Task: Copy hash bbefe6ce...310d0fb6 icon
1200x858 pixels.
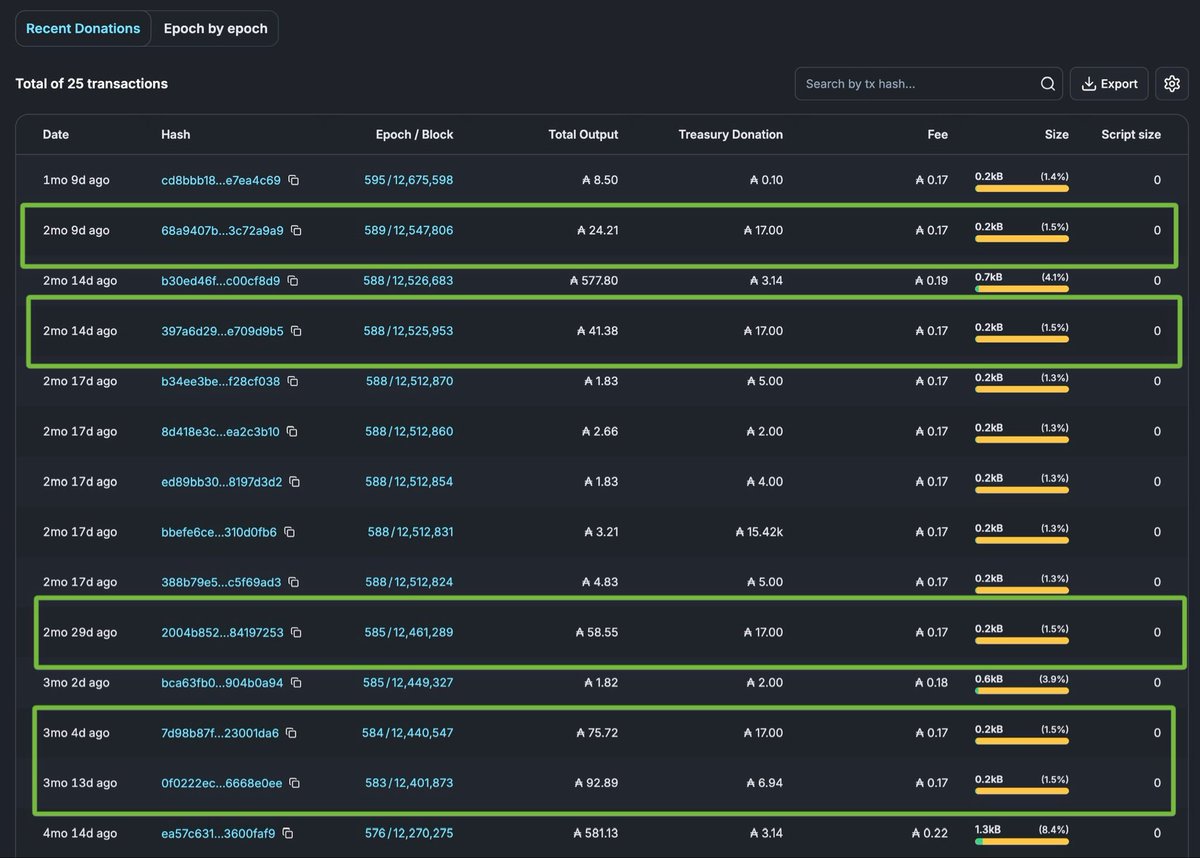Action: [x=289, y=532]
